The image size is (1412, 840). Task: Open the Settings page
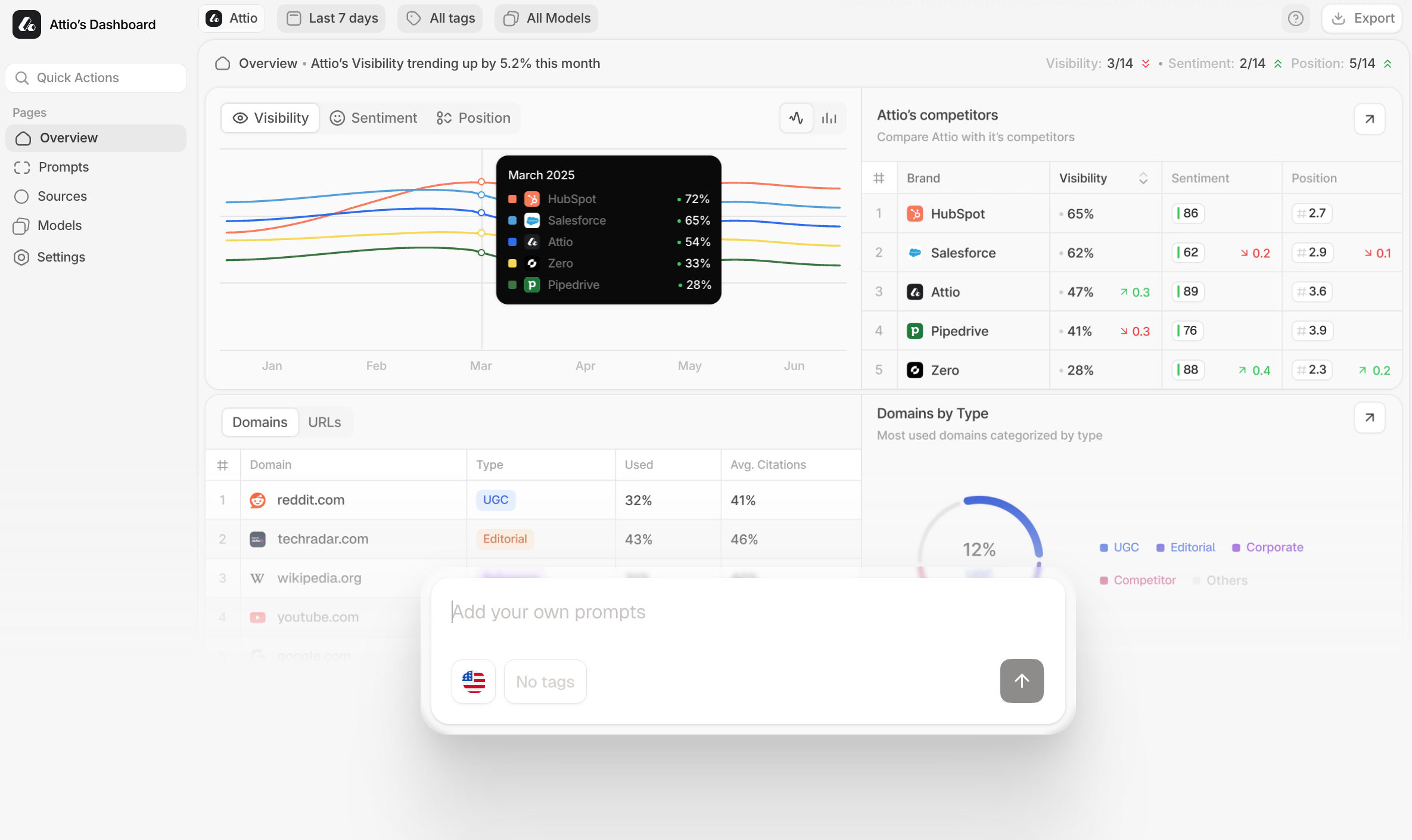click(61, 257)
